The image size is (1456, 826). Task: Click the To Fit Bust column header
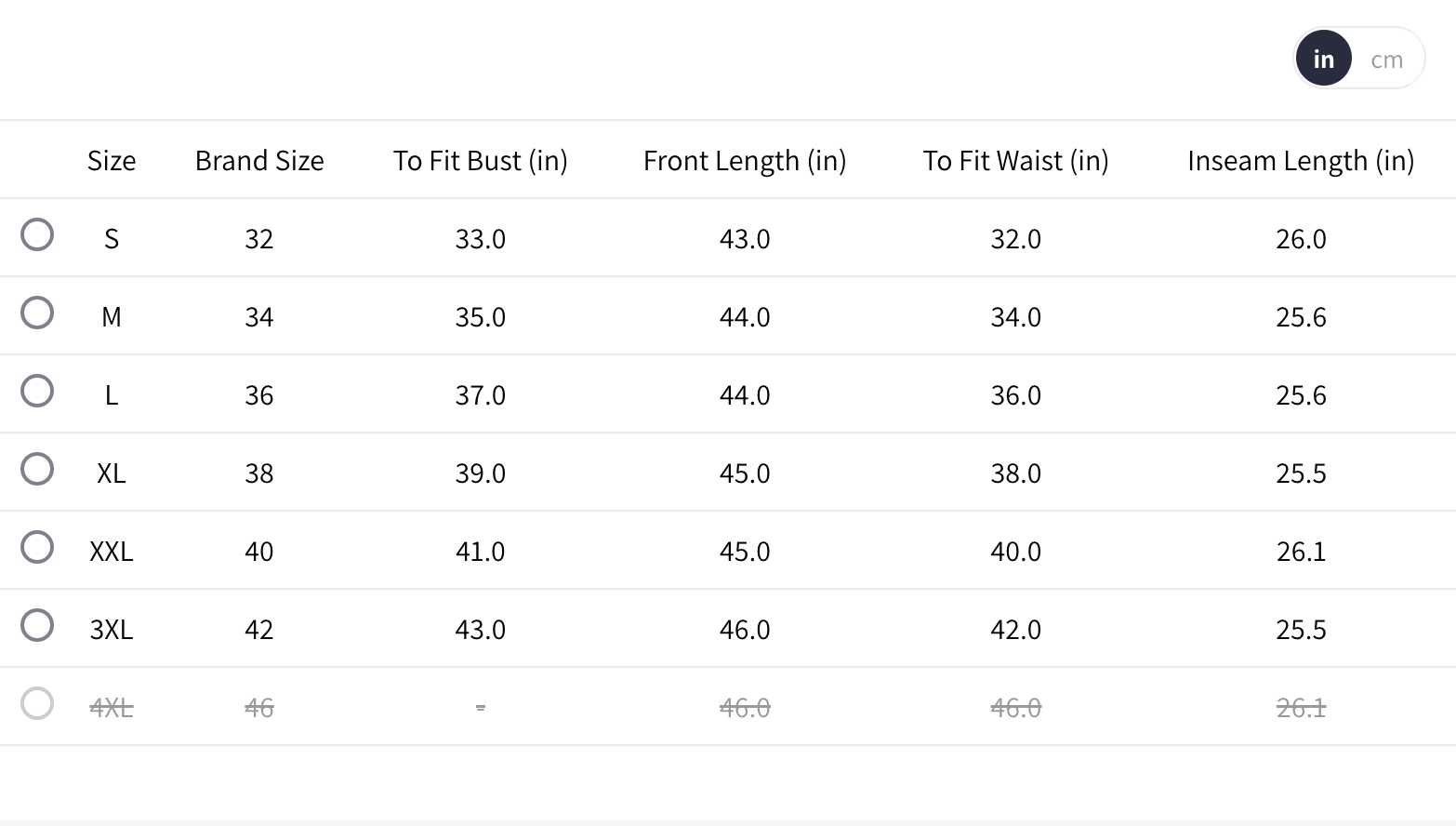pos(480,161)
